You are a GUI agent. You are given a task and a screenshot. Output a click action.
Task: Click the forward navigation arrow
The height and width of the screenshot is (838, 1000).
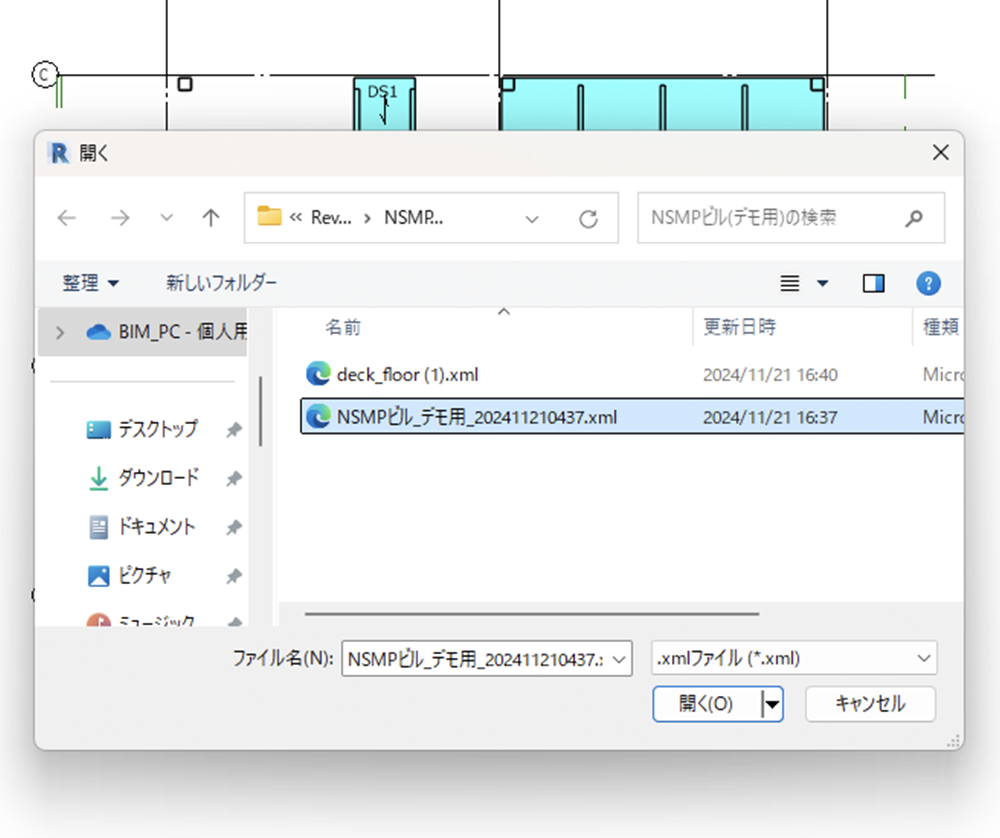120,218
